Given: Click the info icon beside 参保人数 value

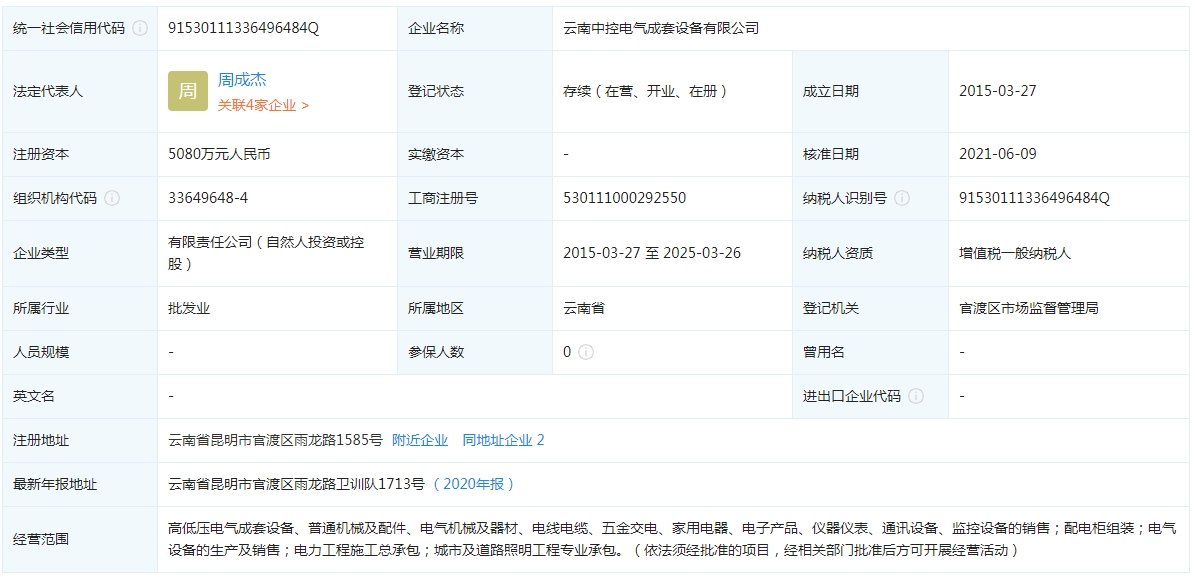Looking at the screenshot, I should coord(586,352).
